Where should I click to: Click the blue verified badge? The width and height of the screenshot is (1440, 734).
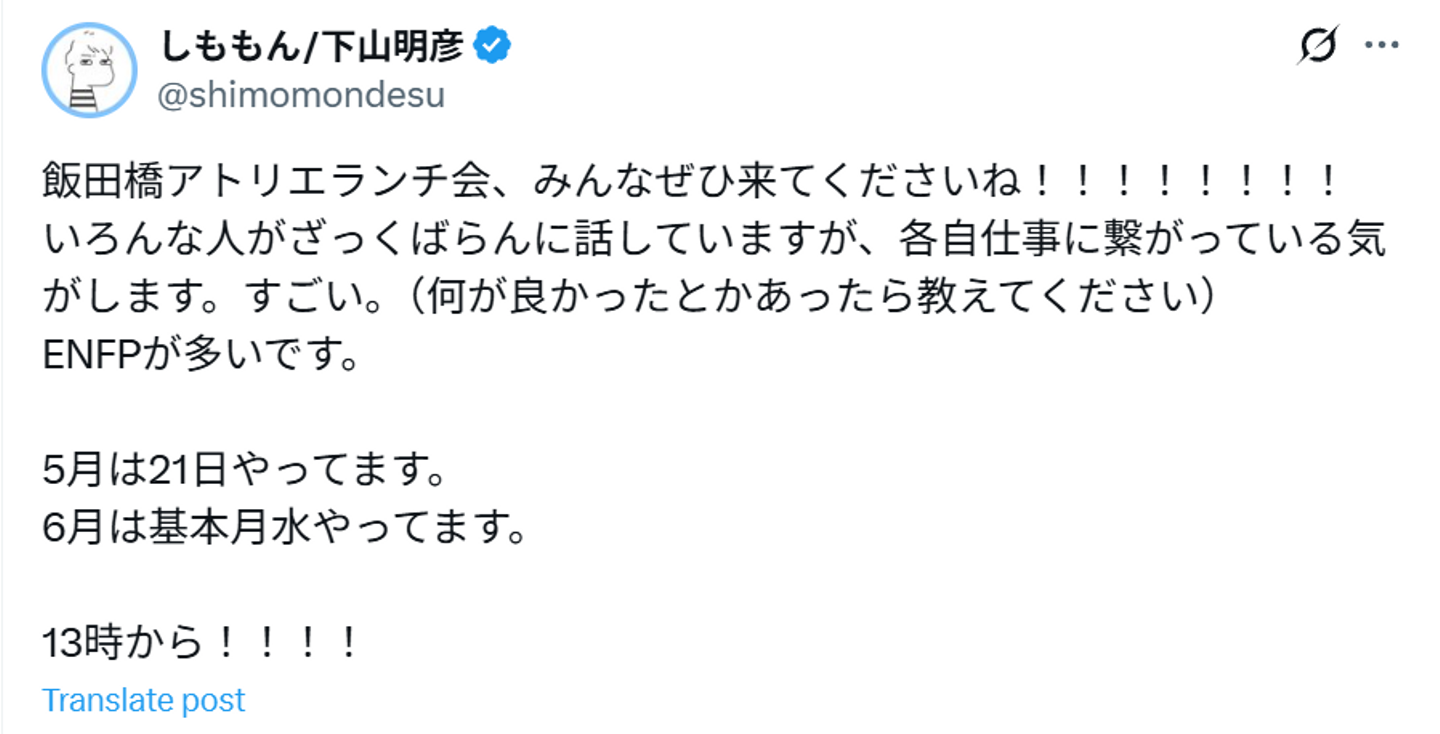[x=492, y=45]
